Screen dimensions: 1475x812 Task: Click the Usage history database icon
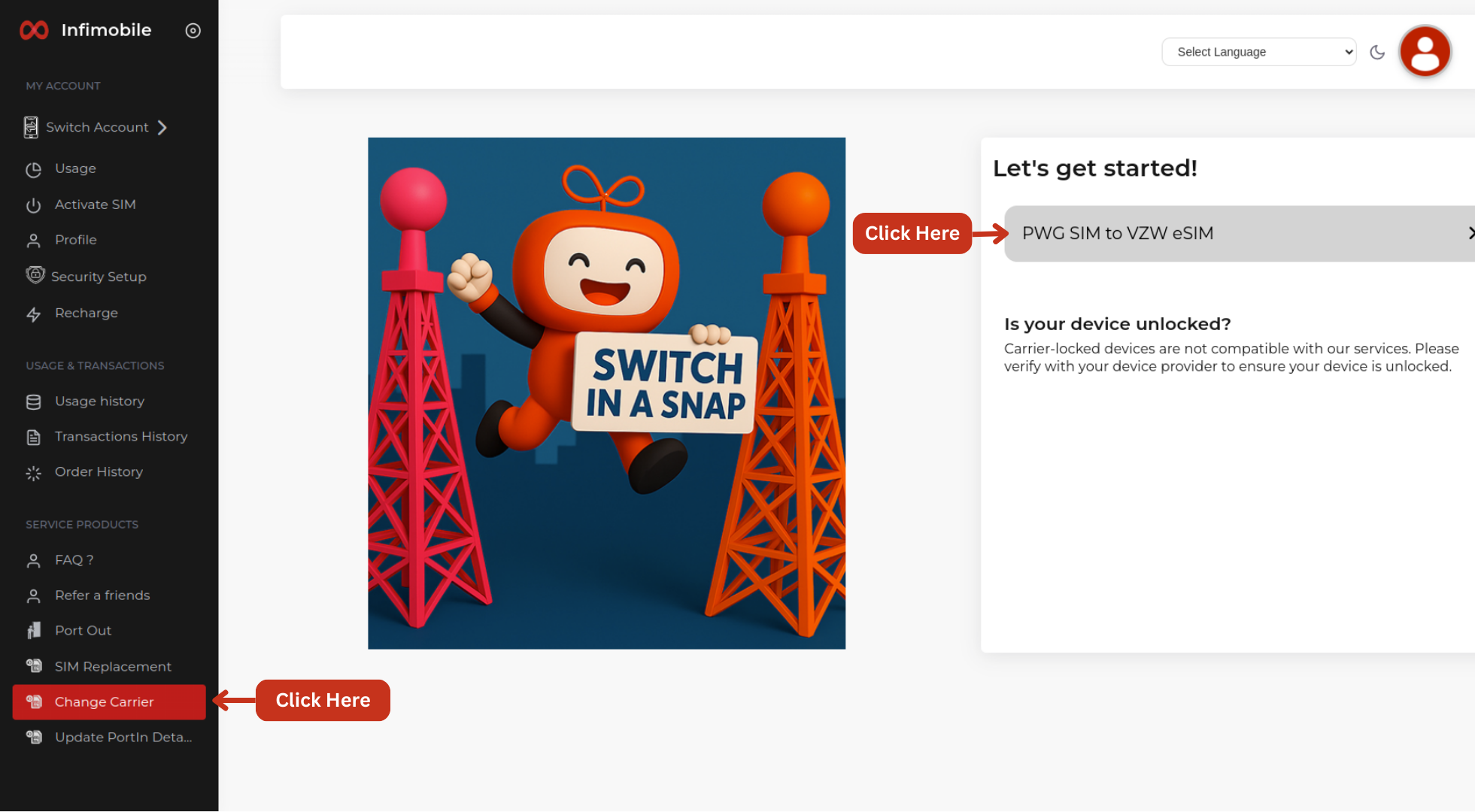coord(34,402)
